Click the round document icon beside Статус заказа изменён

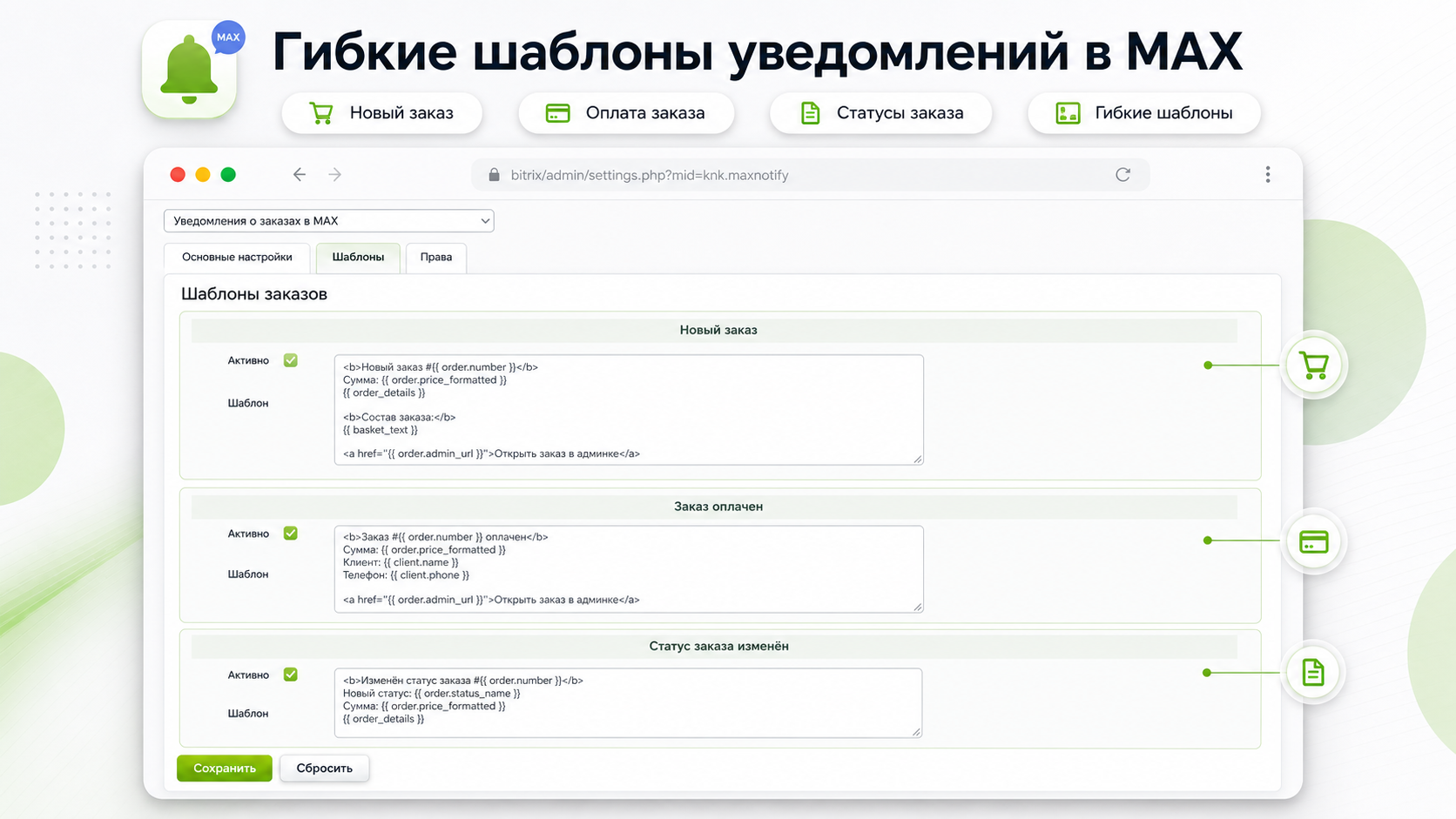(1313, 673)
